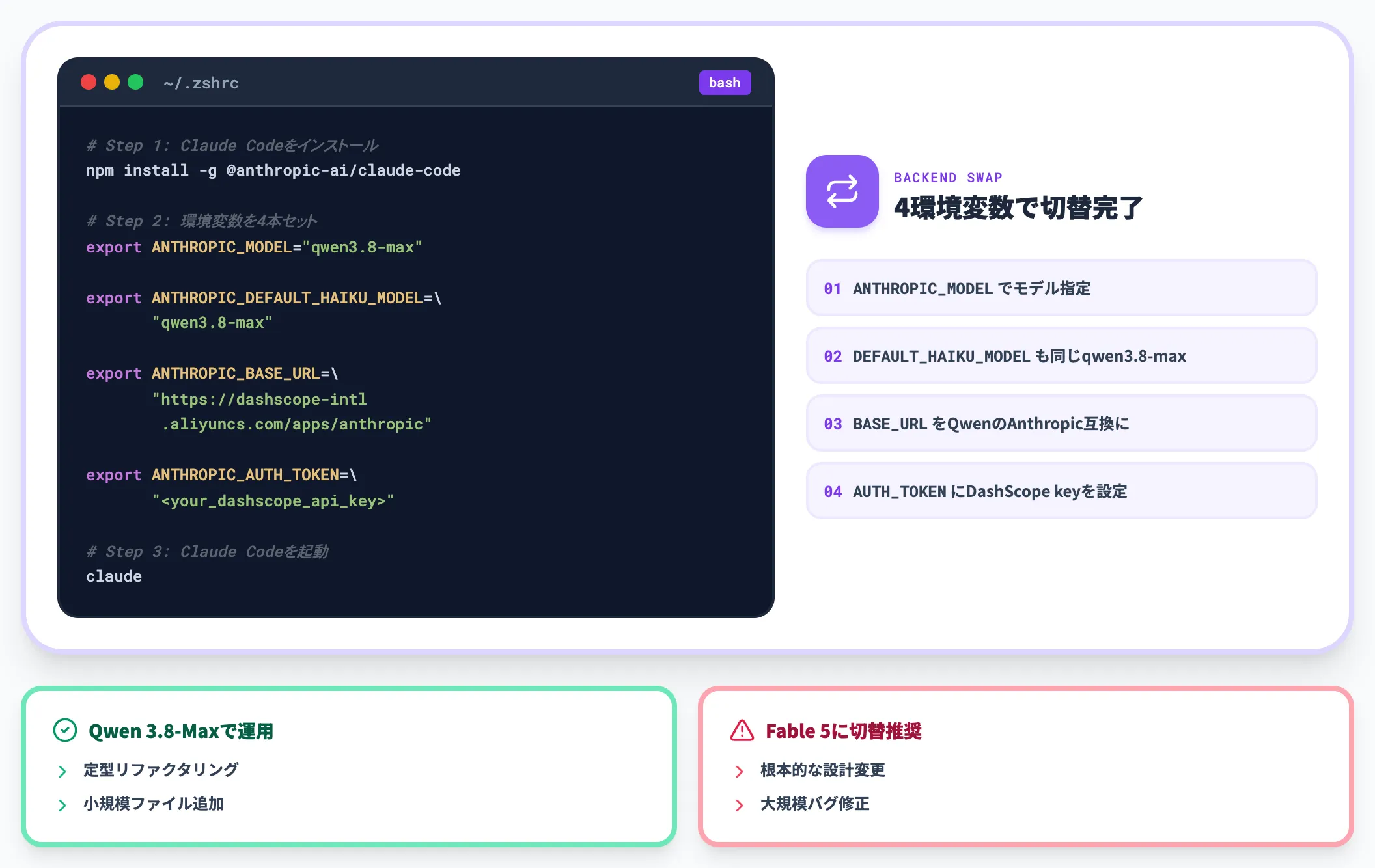Click the export ANTHROPIC_BASE_URL line
Image resolution: width=1375 pixels, height=868 pixels.
(x=212, y=373)
